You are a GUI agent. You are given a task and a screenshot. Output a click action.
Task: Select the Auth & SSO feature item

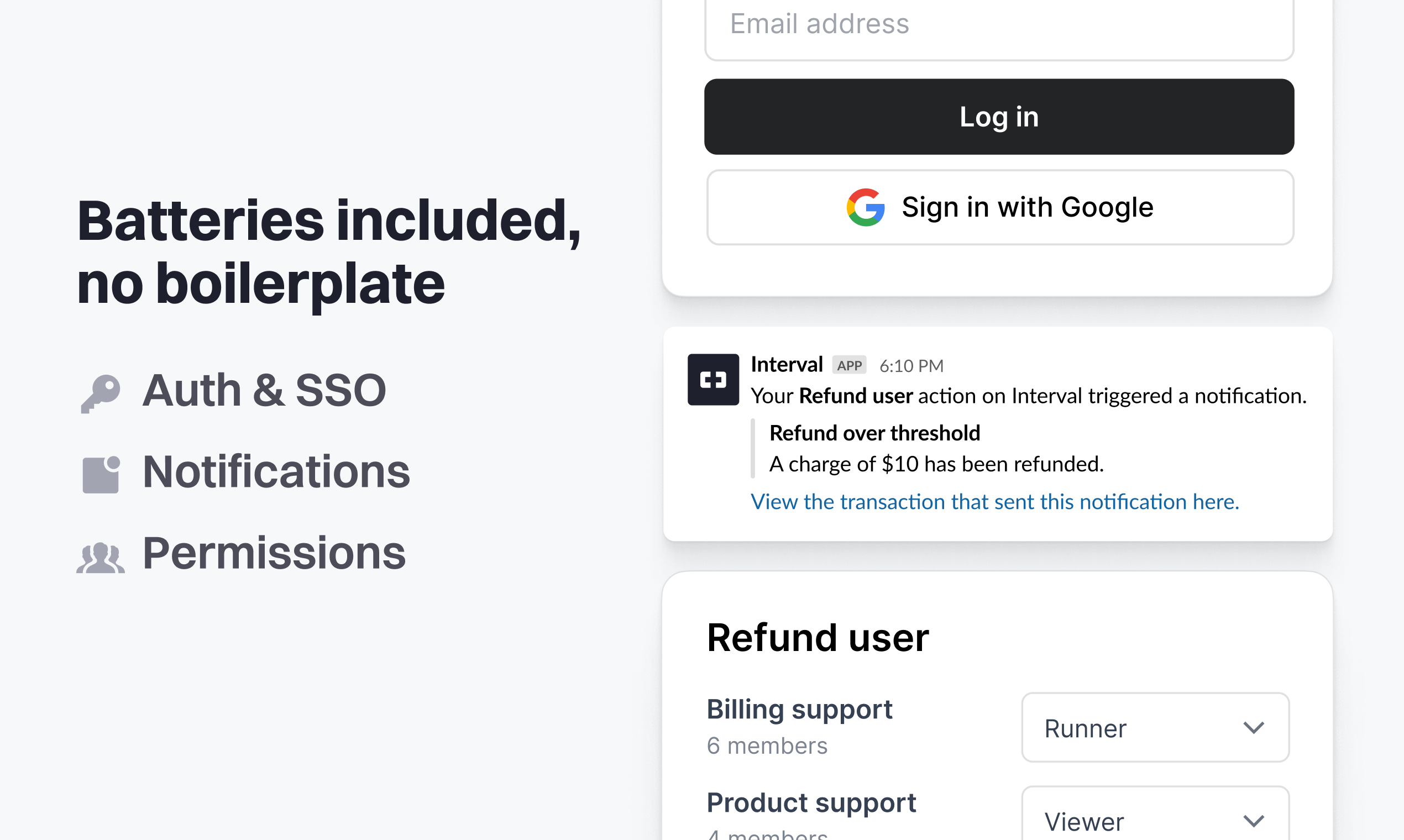point(233,391)
